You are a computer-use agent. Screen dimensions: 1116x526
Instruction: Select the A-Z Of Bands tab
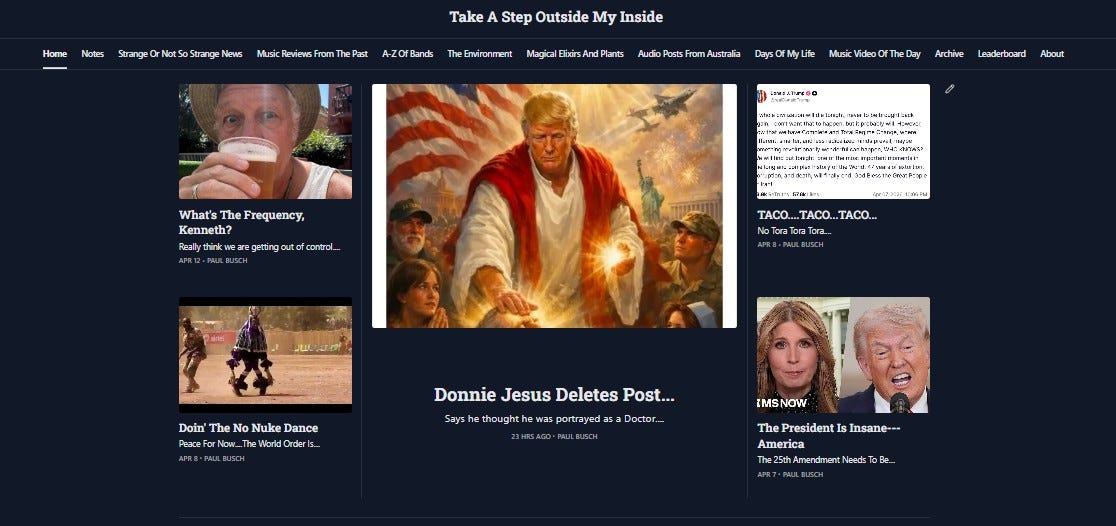408,53
